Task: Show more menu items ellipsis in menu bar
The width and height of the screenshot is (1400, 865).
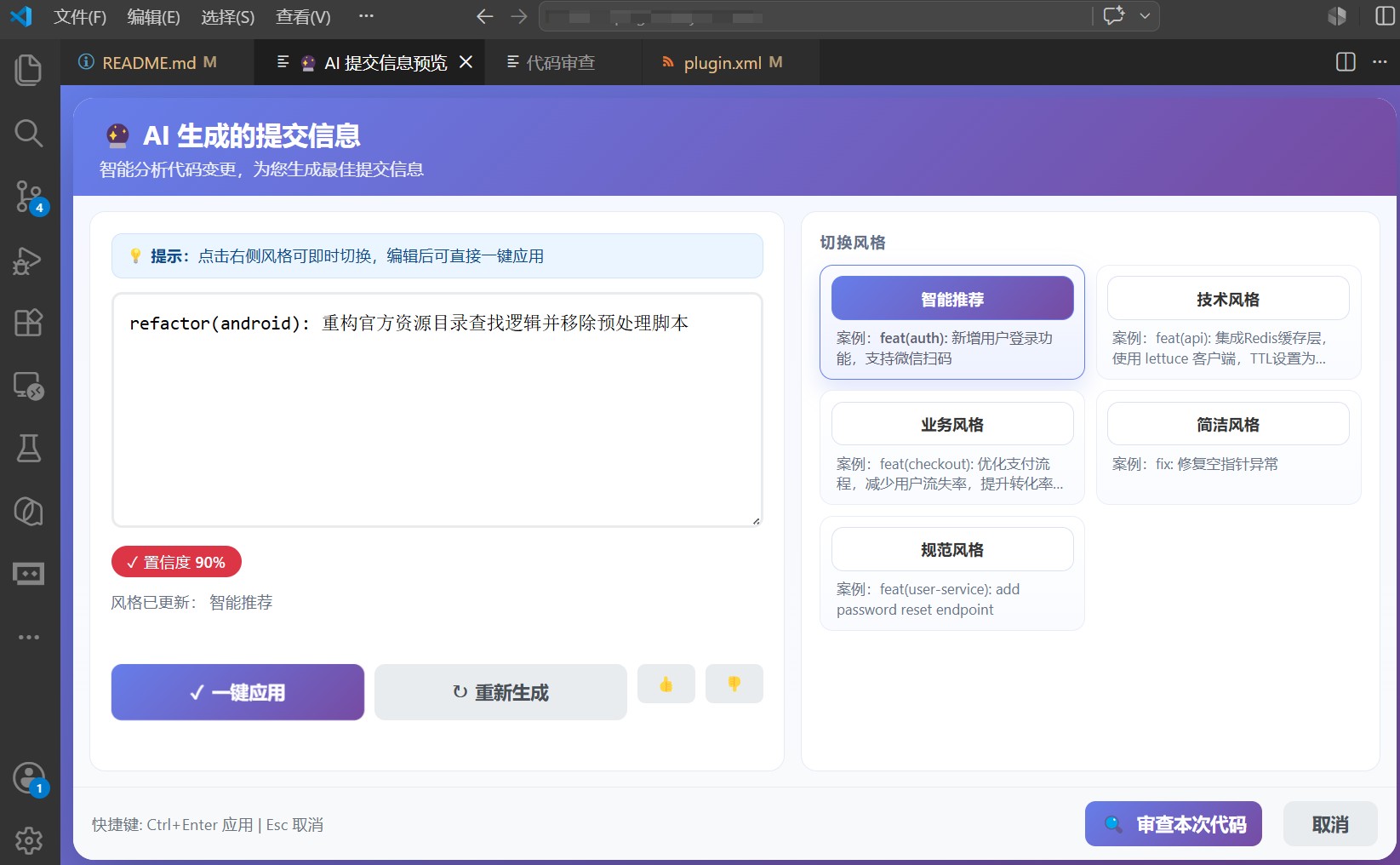Action: [x=366, y=16]
